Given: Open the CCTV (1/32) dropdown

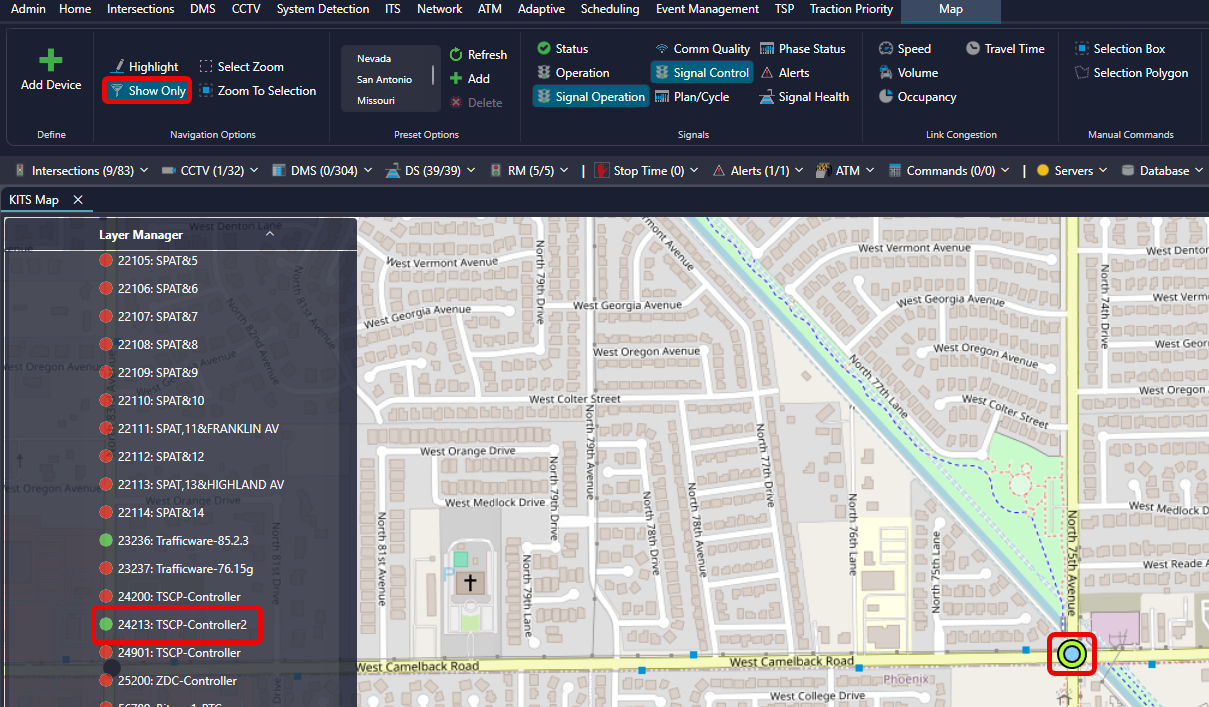Looking at the screenshot, I should tap(210, 171).
